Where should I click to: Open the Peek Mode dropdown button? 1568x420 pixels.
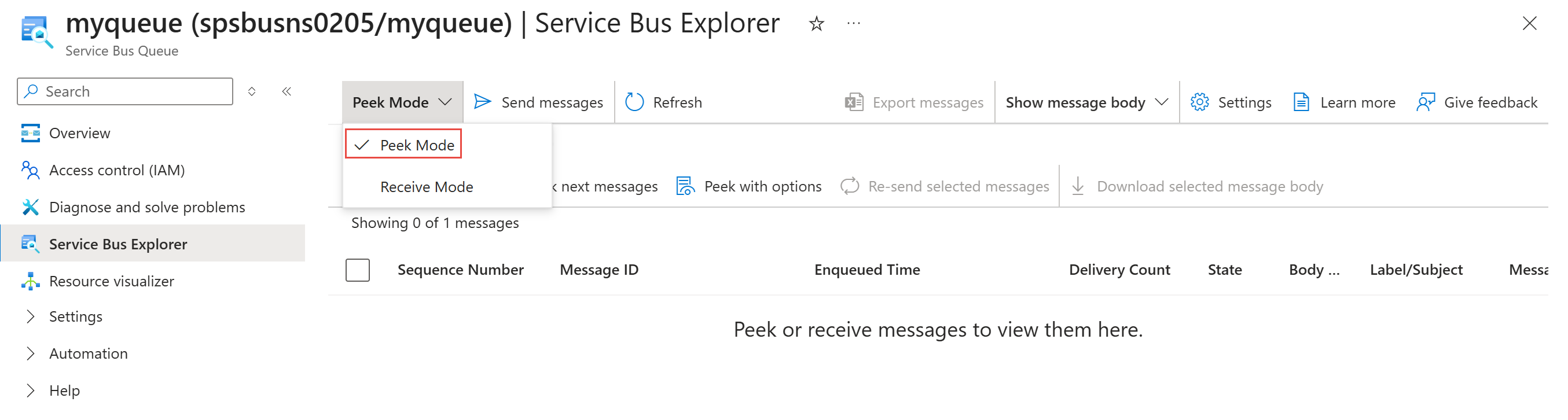pyautogui.click(x=402, y=102)
